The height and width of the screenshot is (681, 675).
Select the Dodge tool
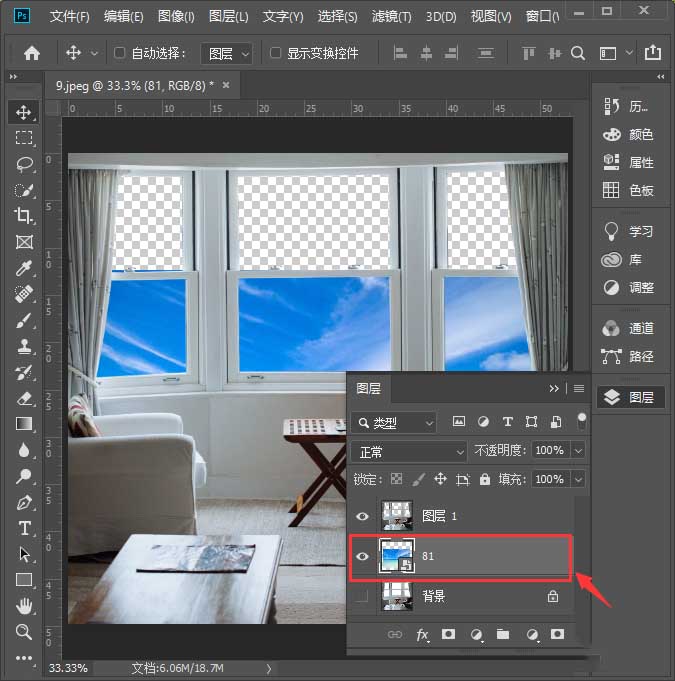click(23, 476)
